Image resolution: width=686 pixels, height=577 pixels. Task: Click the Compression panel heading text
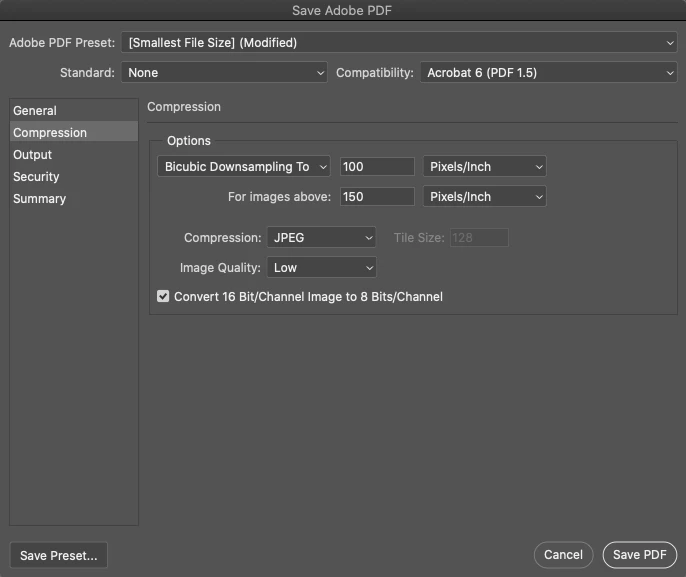[184, 106]
